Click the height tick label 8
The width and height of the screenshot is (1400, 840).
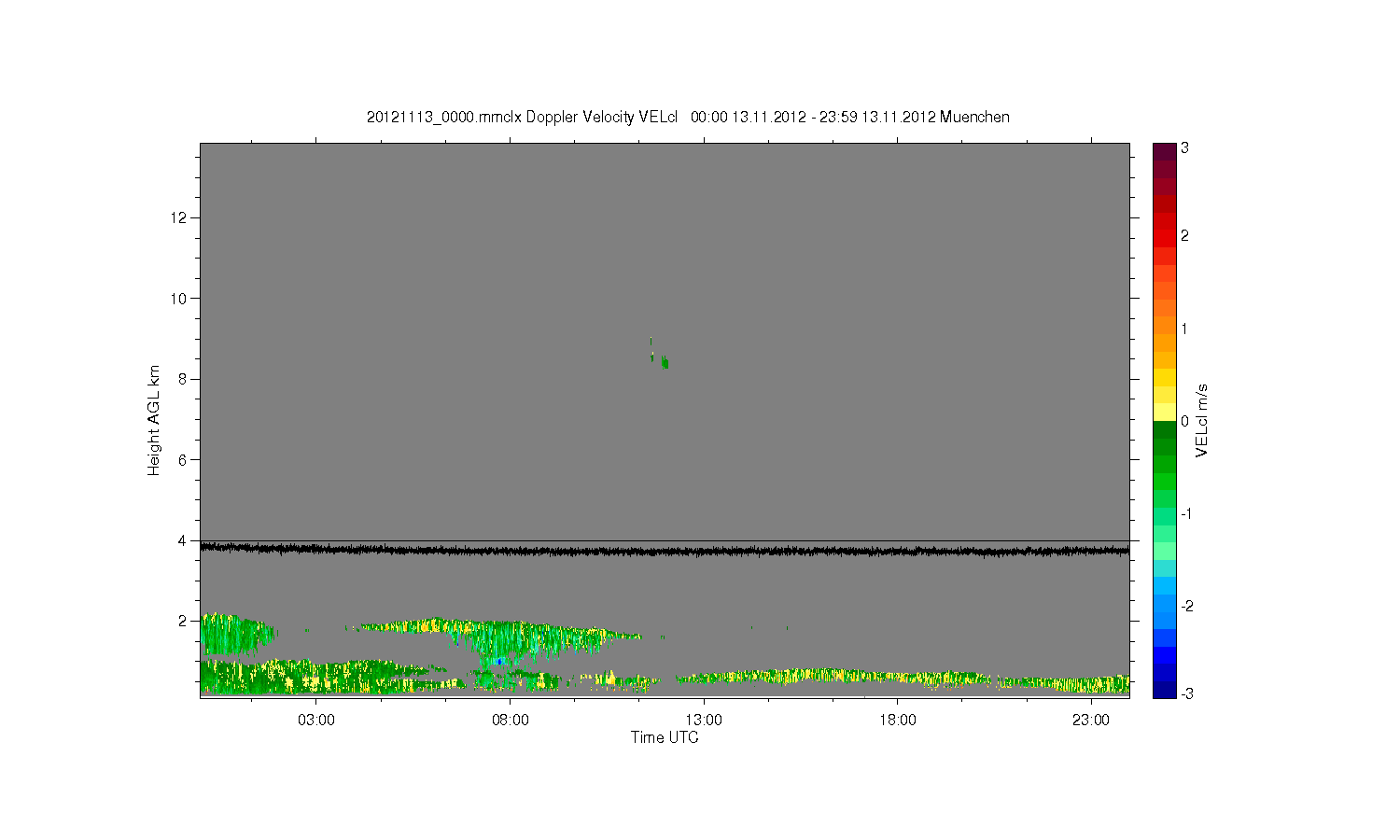pyautogui.click(x=184, y=379)
